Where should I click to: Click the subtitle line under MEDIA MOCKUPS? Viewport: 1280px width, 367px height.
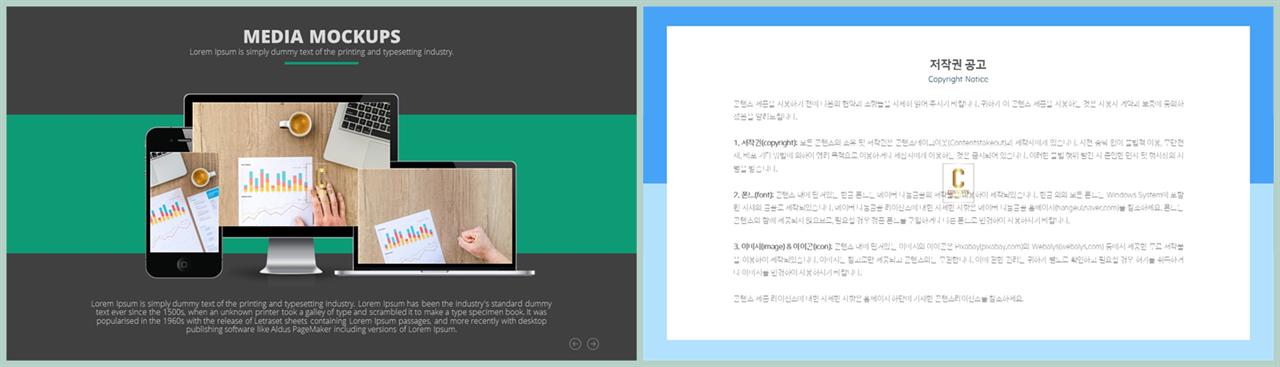pos(321,52)
